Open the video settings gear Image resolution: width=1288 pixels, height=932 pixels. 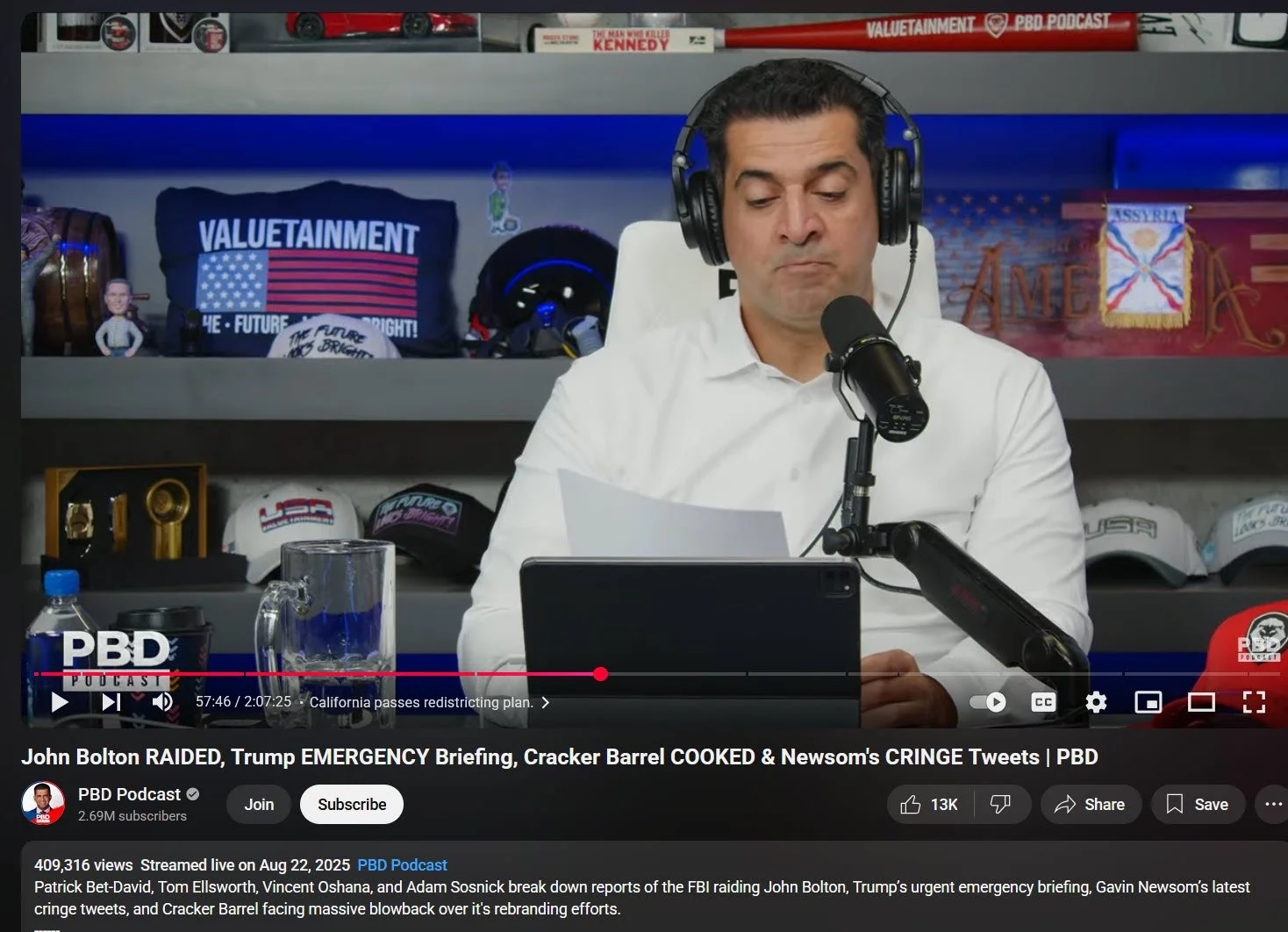click(x=1096, y=702)
